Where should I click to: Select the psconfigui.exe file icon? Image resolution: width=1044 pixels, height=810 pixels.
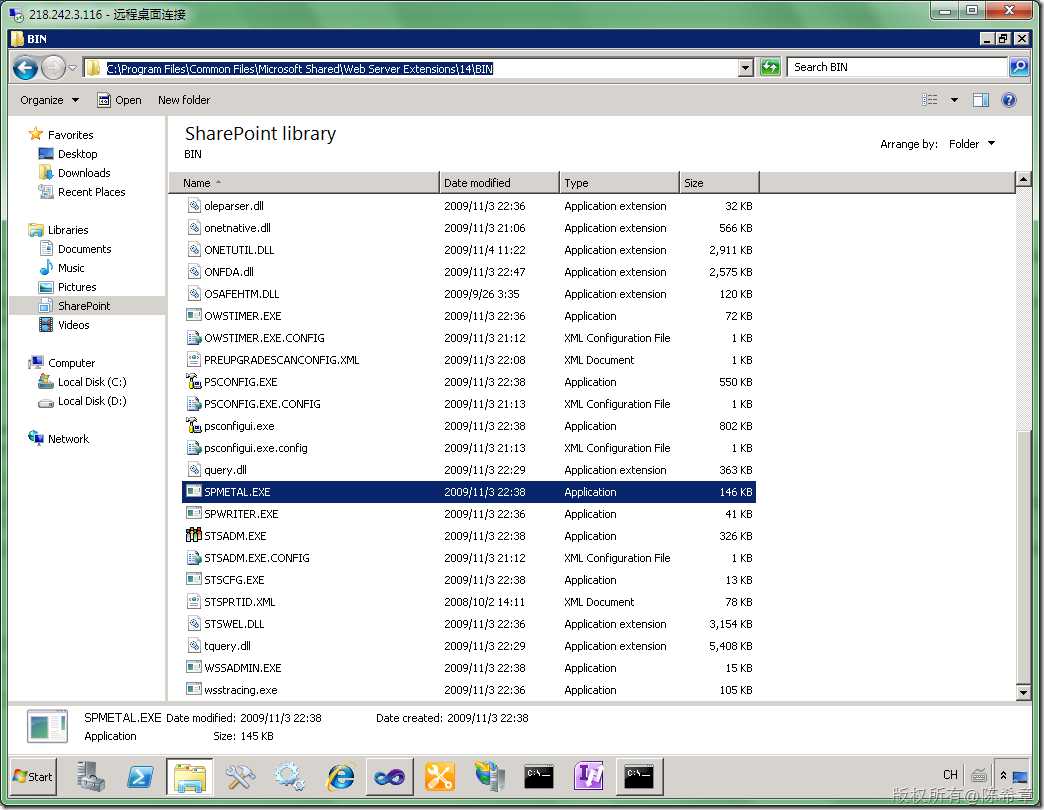(x=193, y=425)
